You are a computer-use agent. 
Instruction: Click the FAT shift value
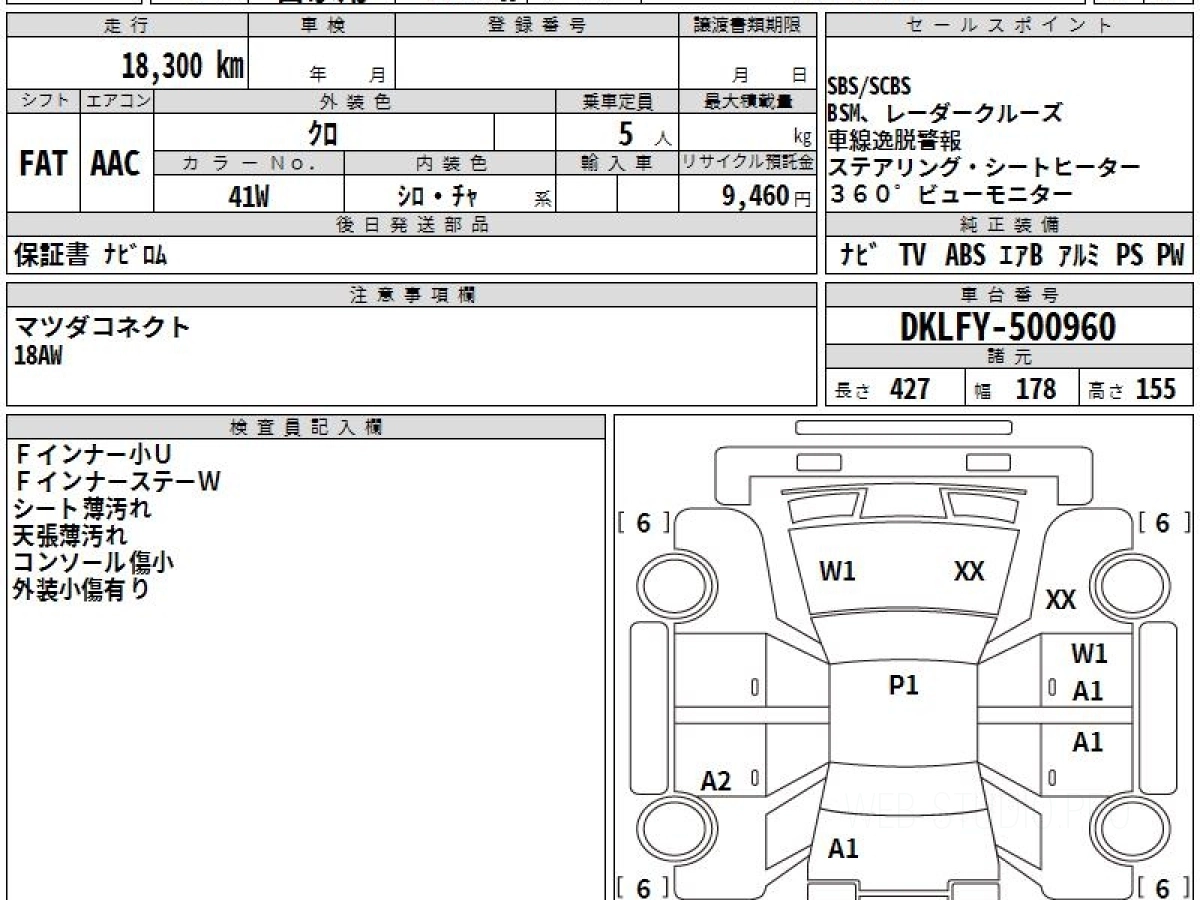click(x=43, y=164)
